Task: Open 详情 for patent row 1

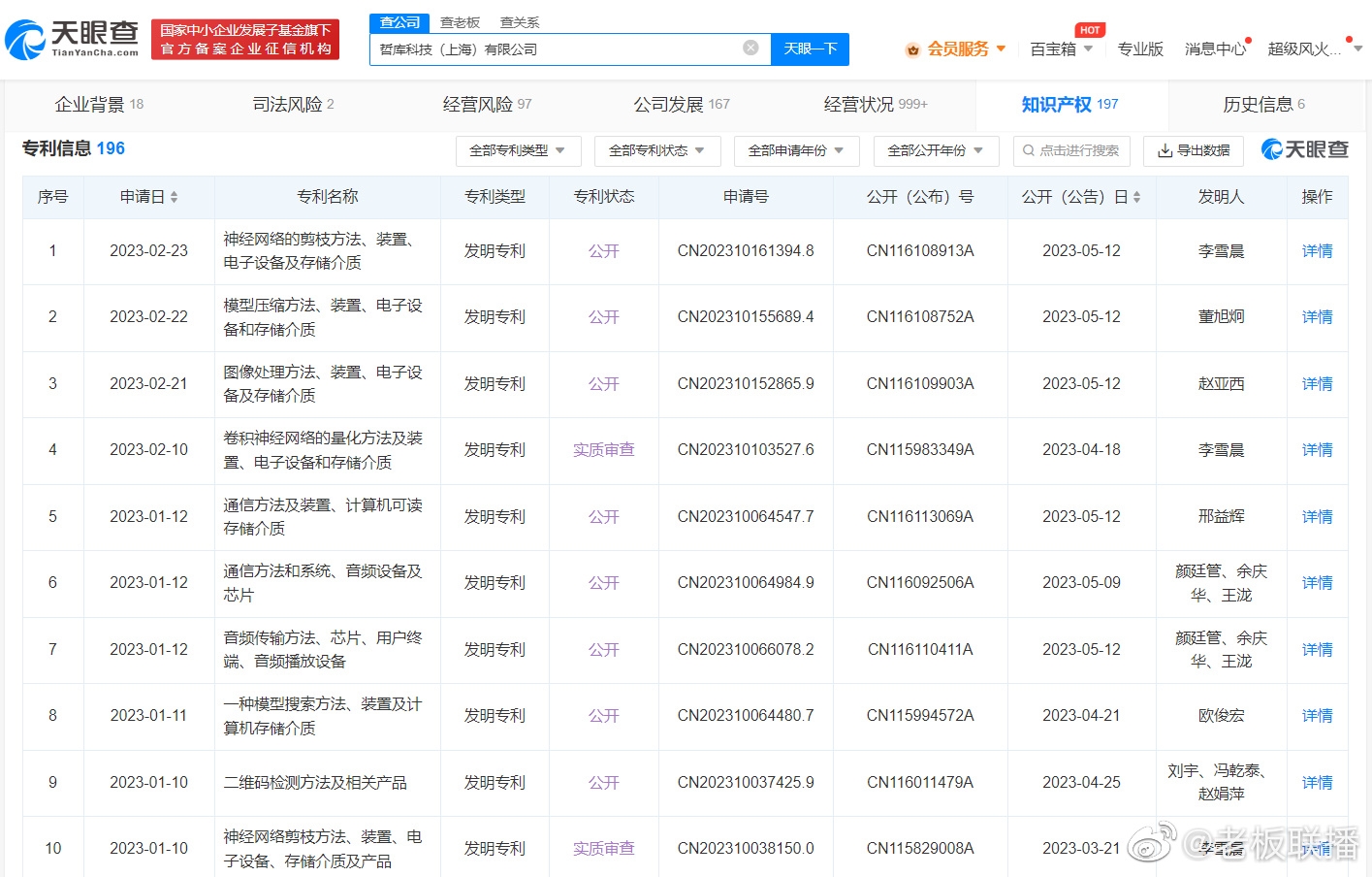Action: point(1317,250)
